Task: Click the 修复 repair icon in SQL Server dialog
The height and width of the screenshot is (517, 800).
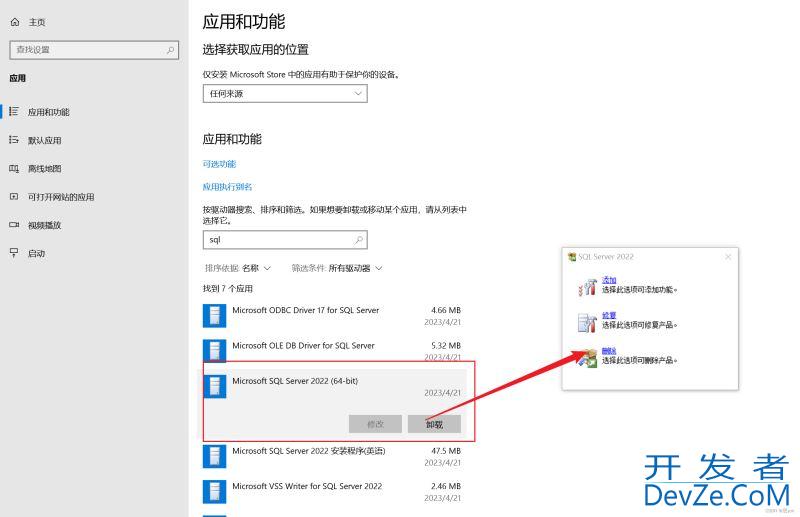Action: (x=587, y=323)
